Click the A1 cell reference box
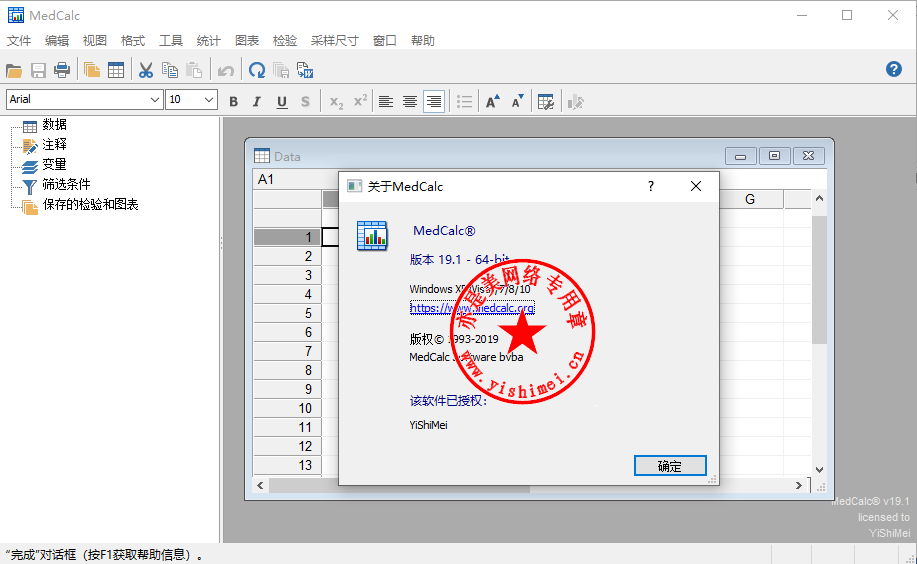The width and height of the screenshot is (917, 564). point(295,179)
